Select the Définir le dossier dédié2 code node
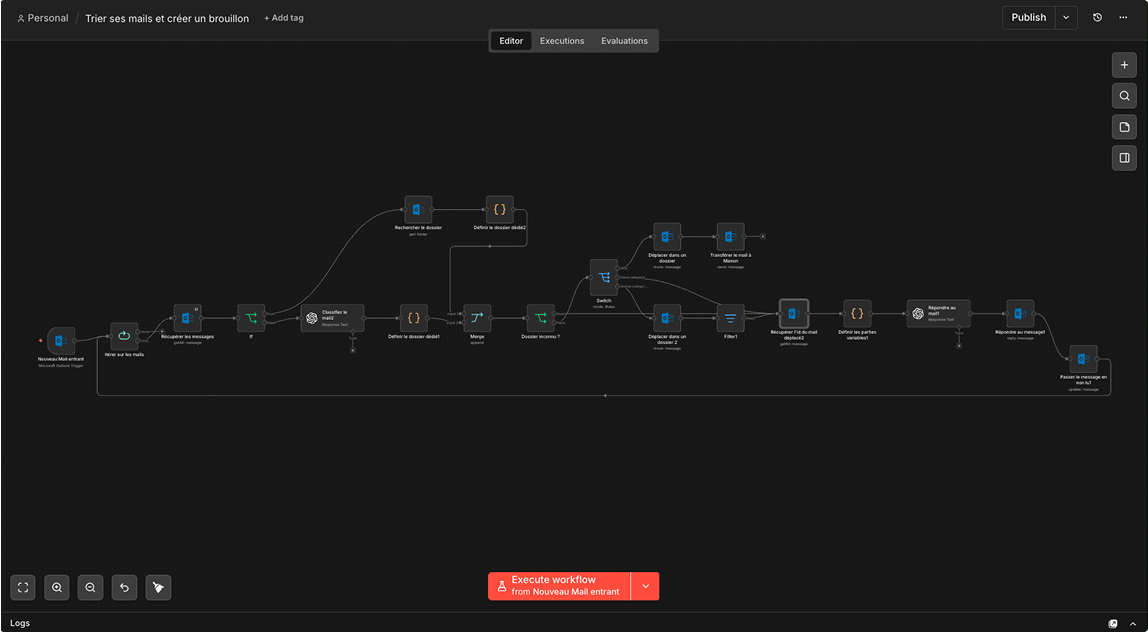 [499, 209]
